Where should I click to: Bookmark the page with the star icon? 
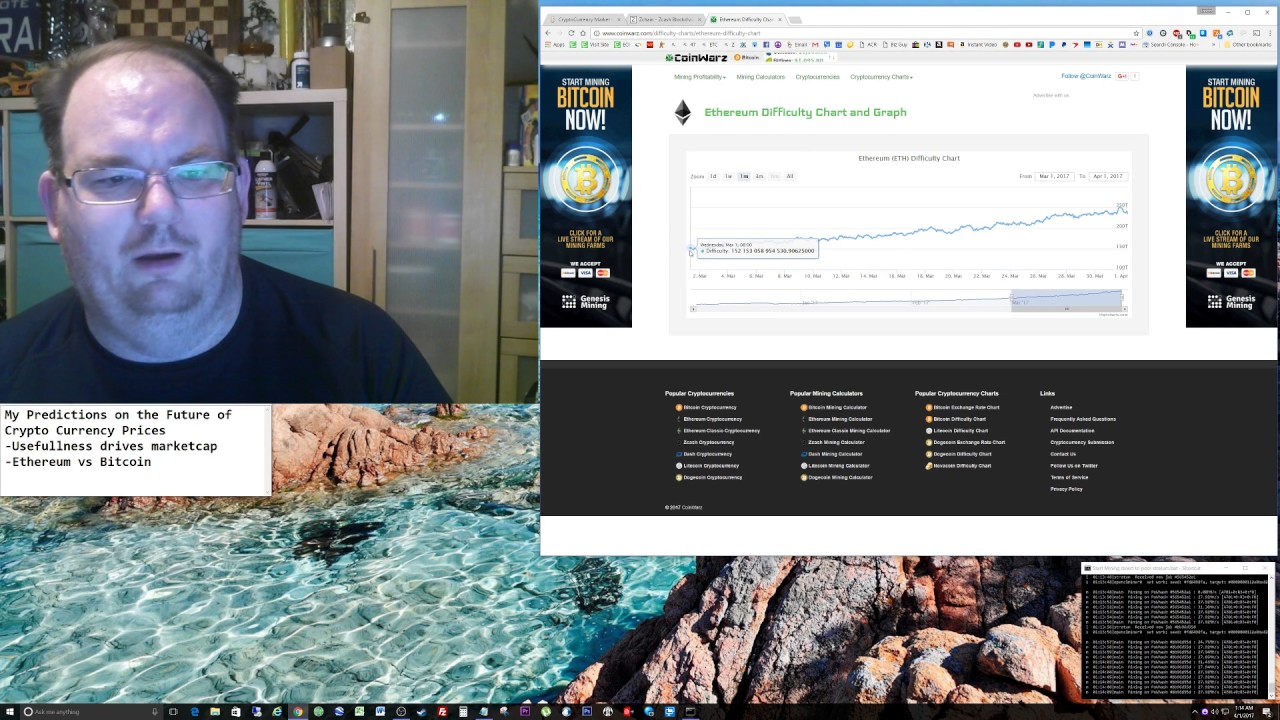pyautogui.click(x=1137, y=33)
